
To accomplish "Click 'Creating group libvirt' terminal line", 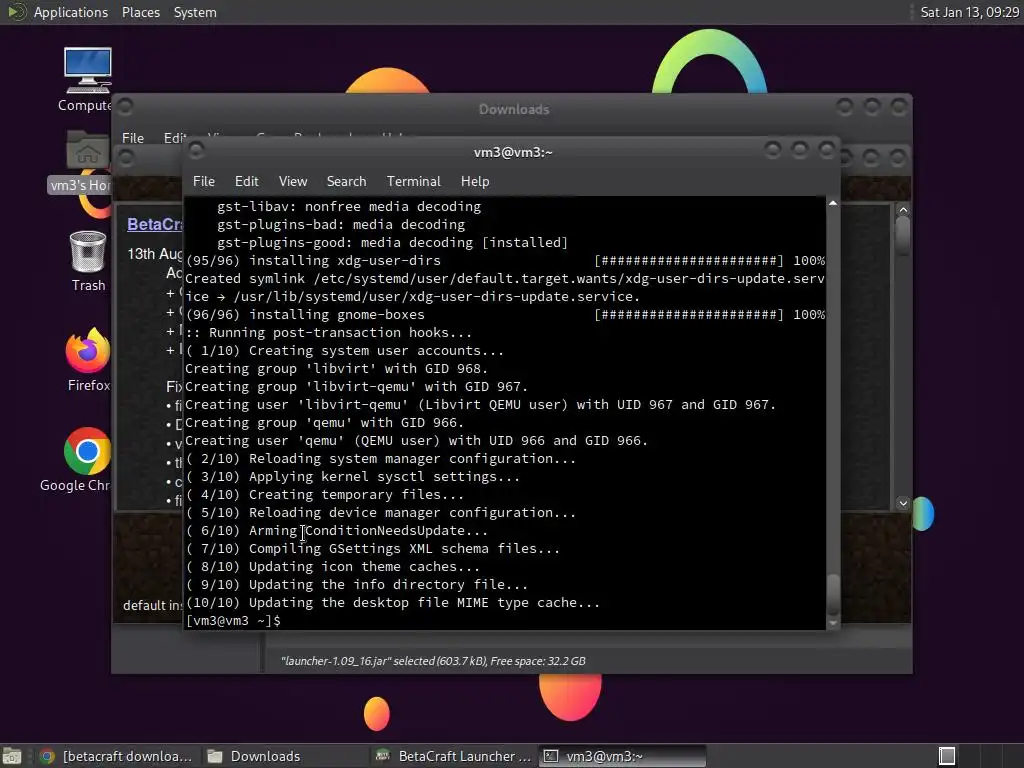I will 336,369.
